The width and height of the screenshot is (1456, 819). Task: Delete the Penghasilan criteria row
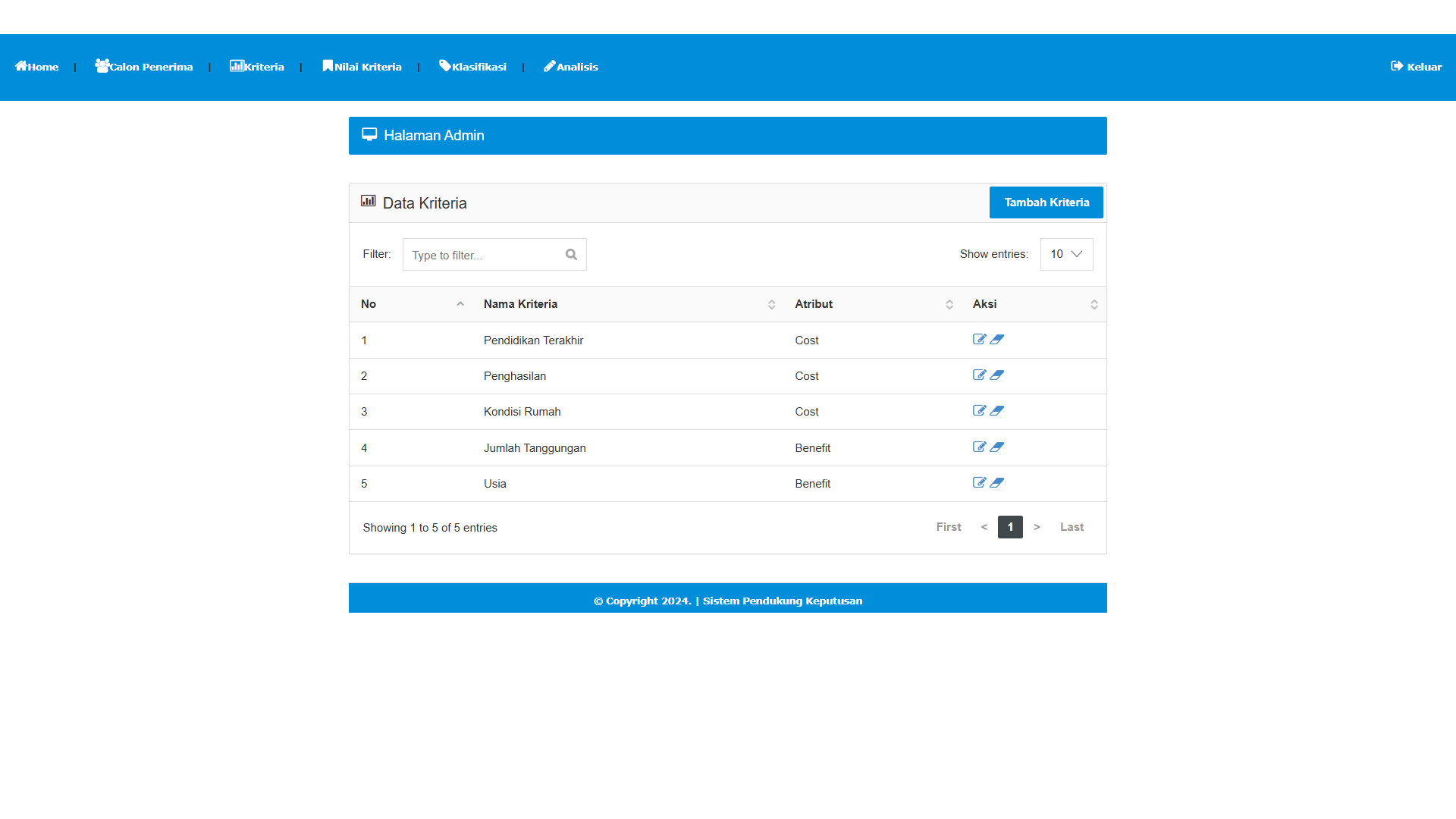997,375
